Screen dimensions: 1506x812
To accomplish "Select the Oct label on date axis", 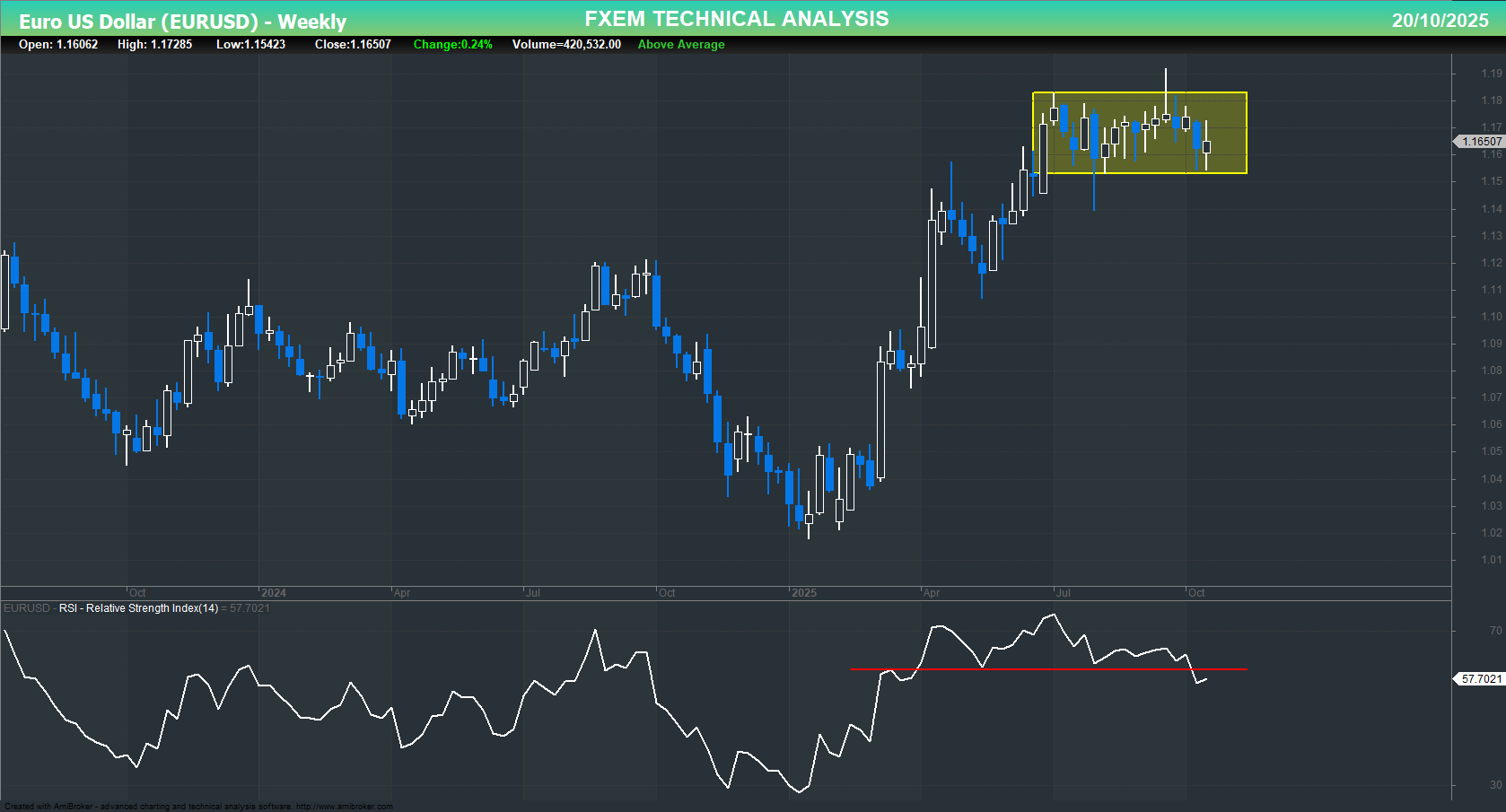I will coord(1197,593).
